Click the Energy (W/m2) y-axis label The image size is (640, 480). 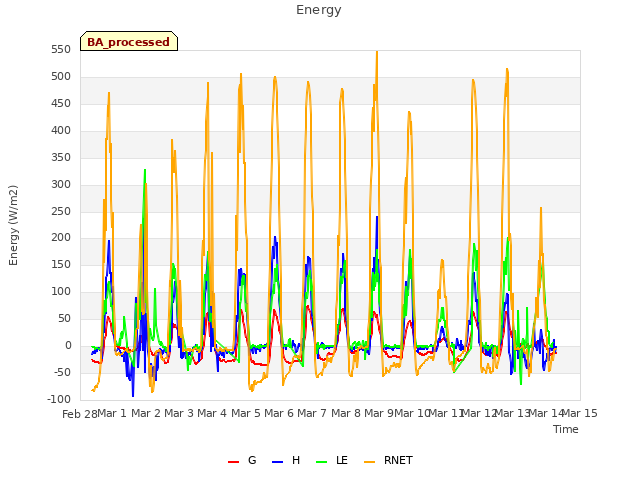coord(13,225)
